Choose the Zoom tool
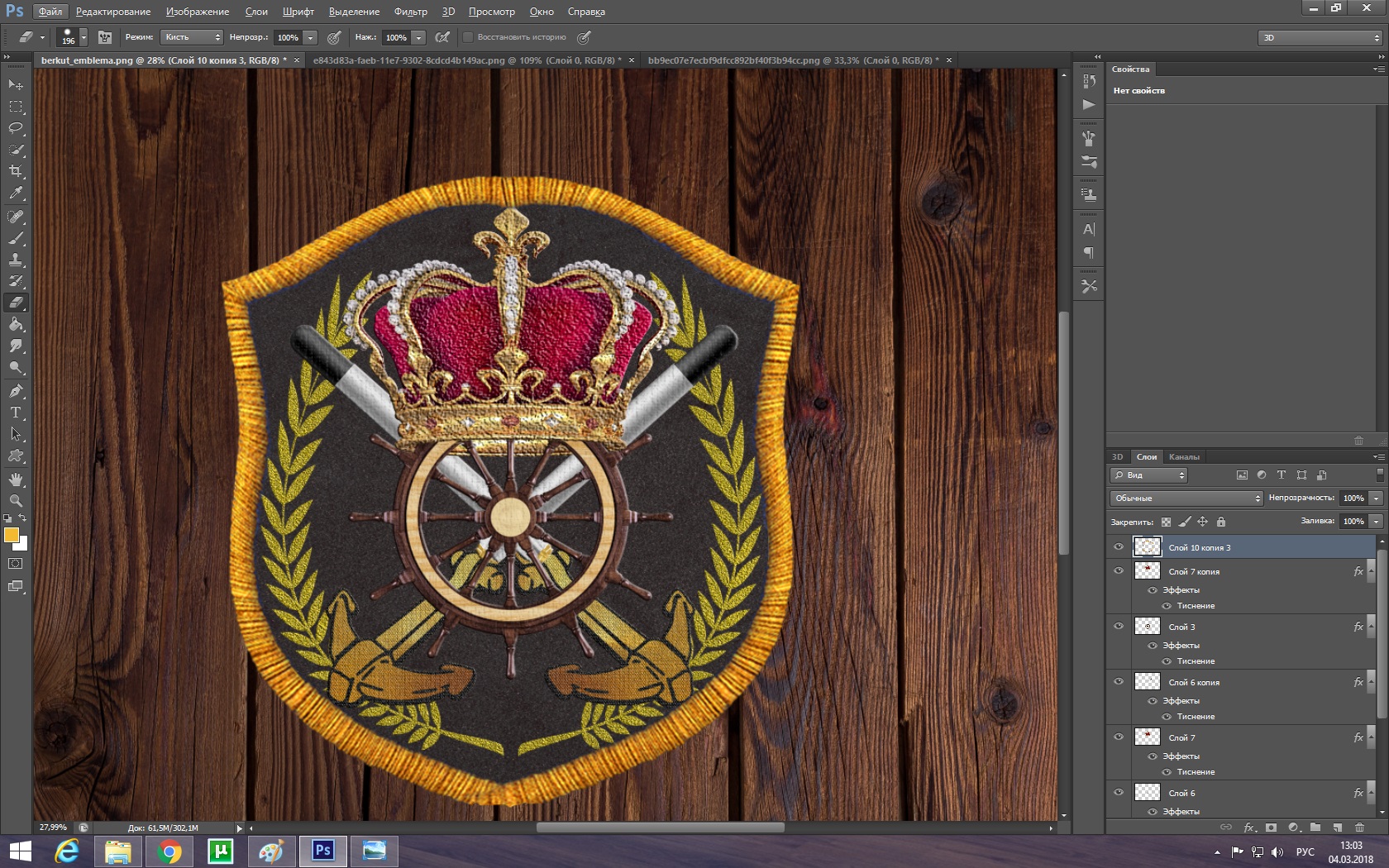 16,501
